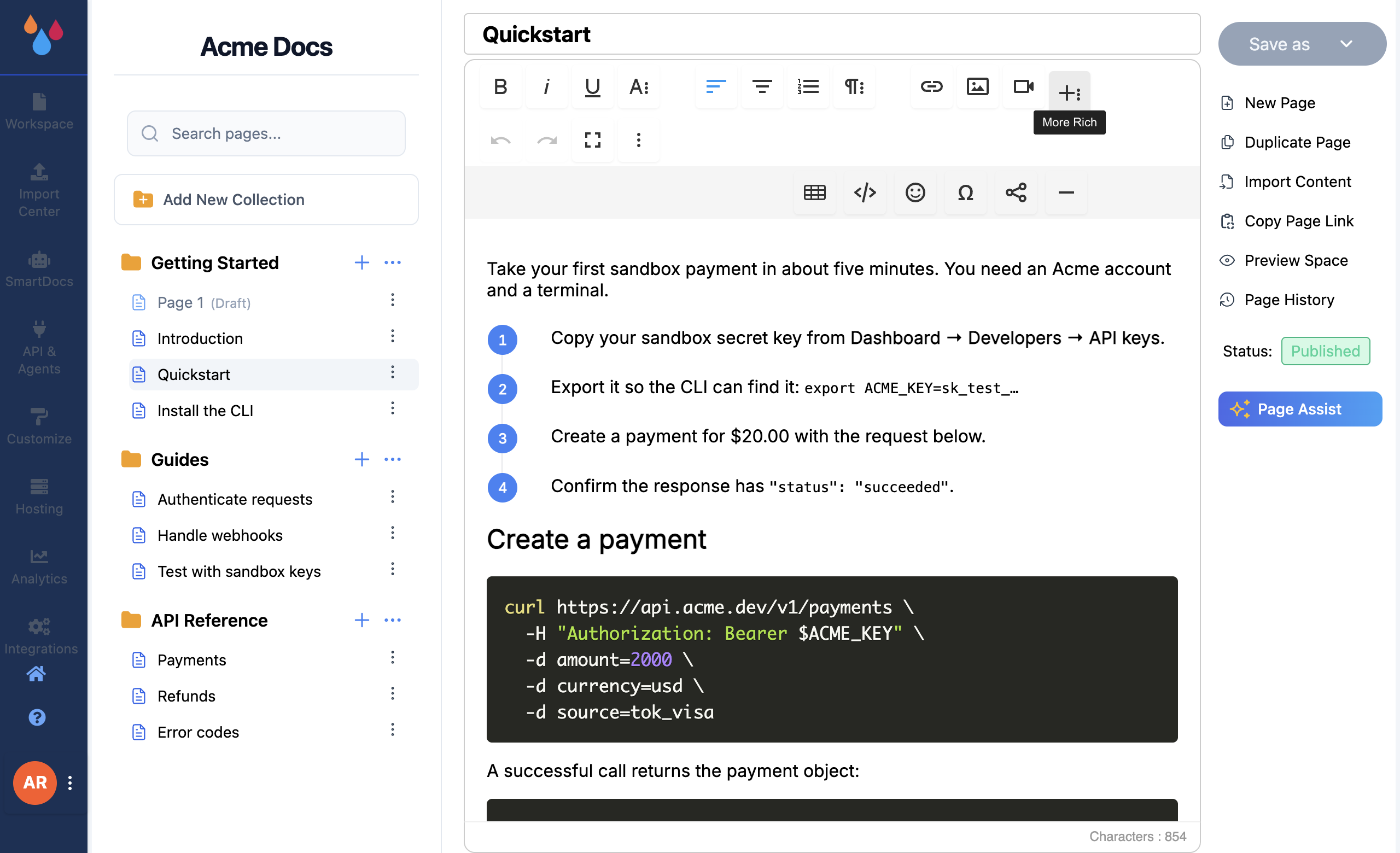
Task: Choose Duplicate Page
Action: (x=1285, y=142)
